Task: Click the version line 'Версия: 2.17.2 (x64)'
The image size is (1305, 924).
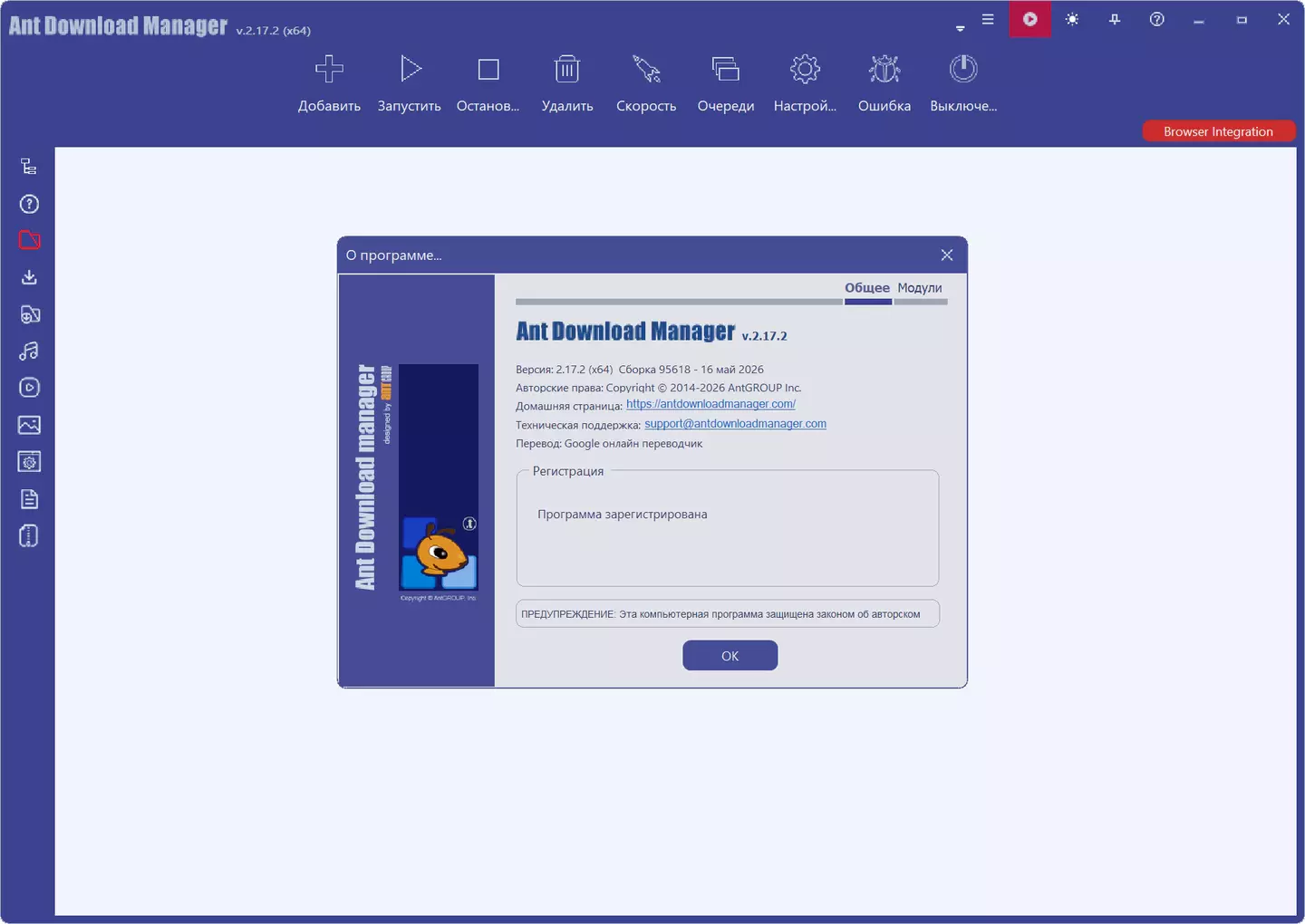Action: [x=565, y=370]
